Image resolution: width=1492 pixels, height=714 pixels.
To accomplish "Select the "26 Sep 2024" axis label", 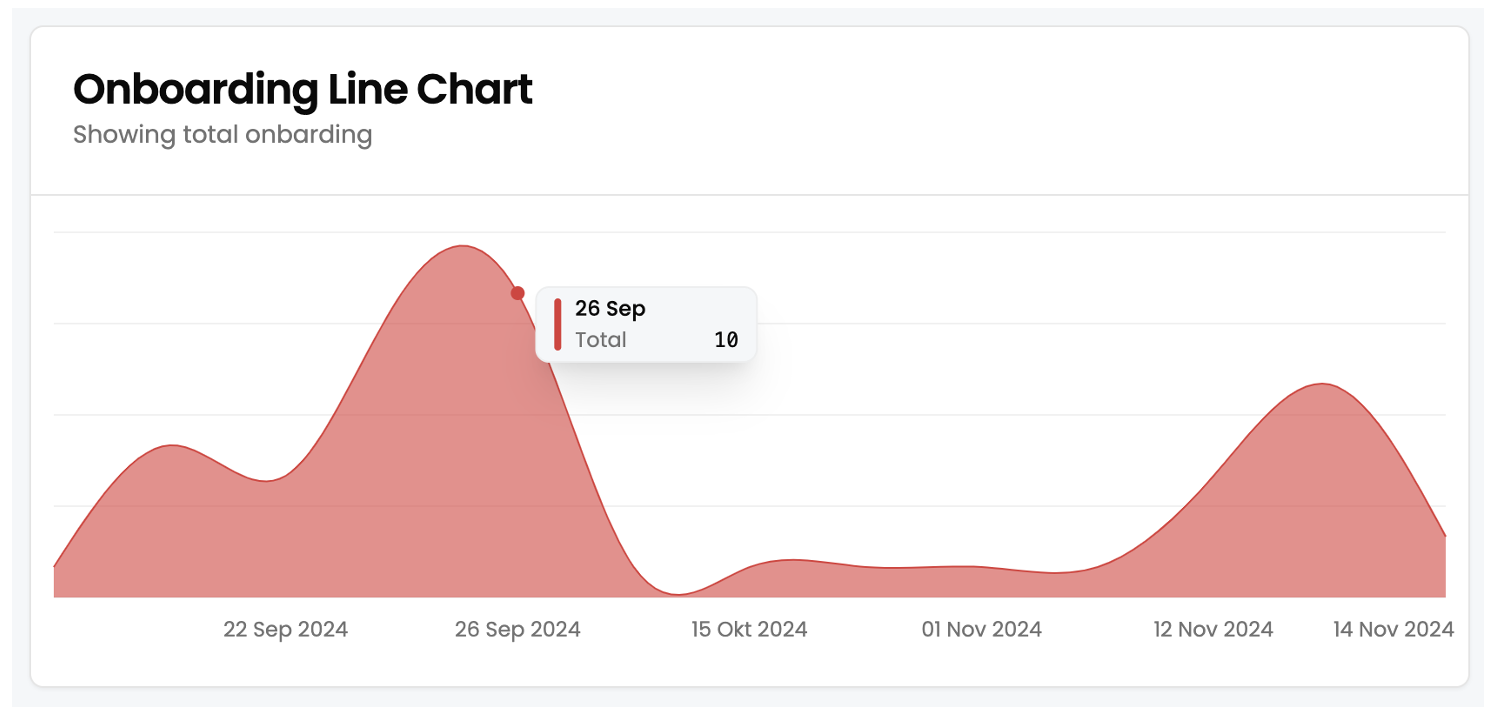I will (x=518, y=629).
